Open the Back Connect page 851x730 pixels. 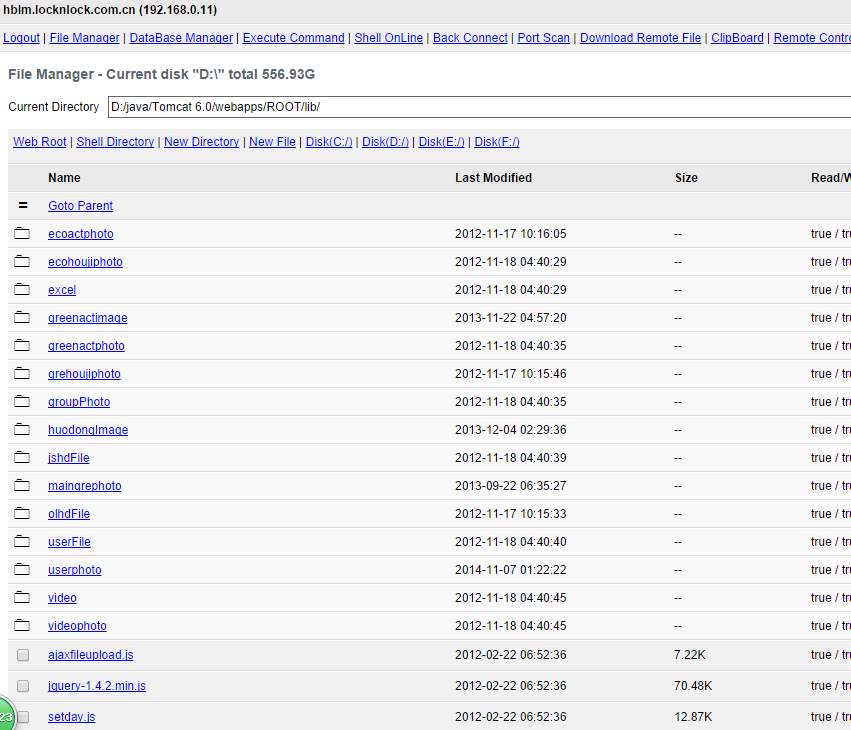[x=471, y=38]
